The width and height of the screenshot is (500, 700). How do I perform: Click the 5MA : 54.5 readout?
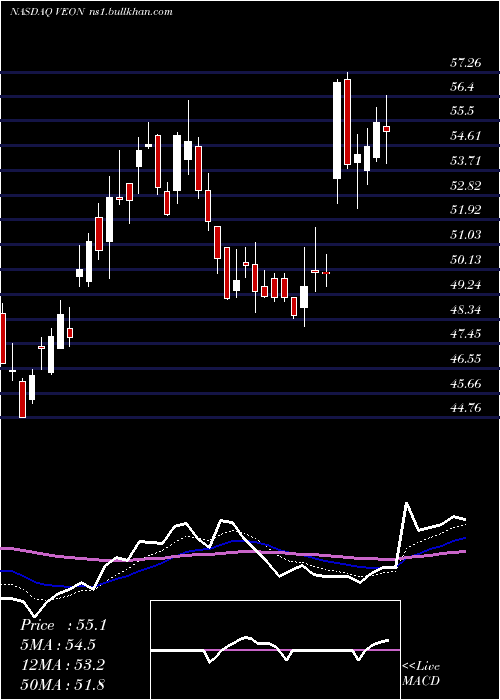click(58, 645)
